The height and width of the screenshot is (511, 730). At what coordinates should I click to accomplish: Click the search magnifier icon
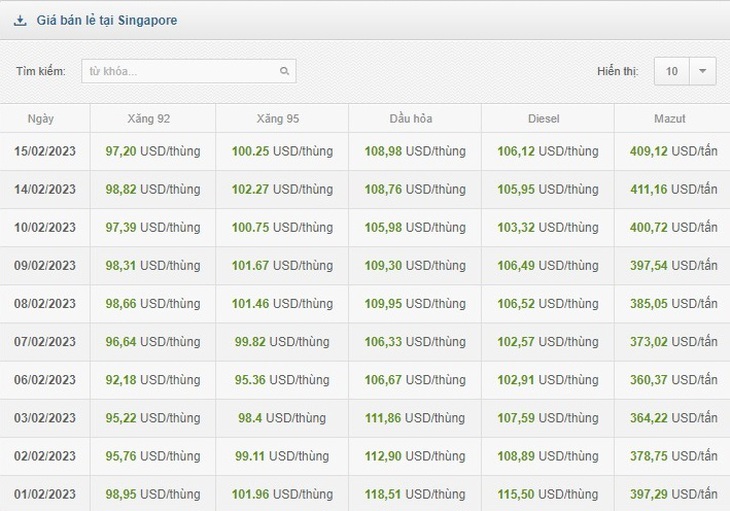tap(284, 71)
